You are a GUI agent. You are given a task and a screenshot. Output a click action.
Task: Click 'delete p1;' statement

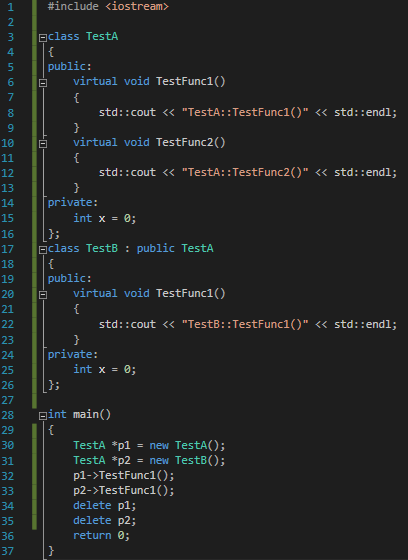pos(105,506)
